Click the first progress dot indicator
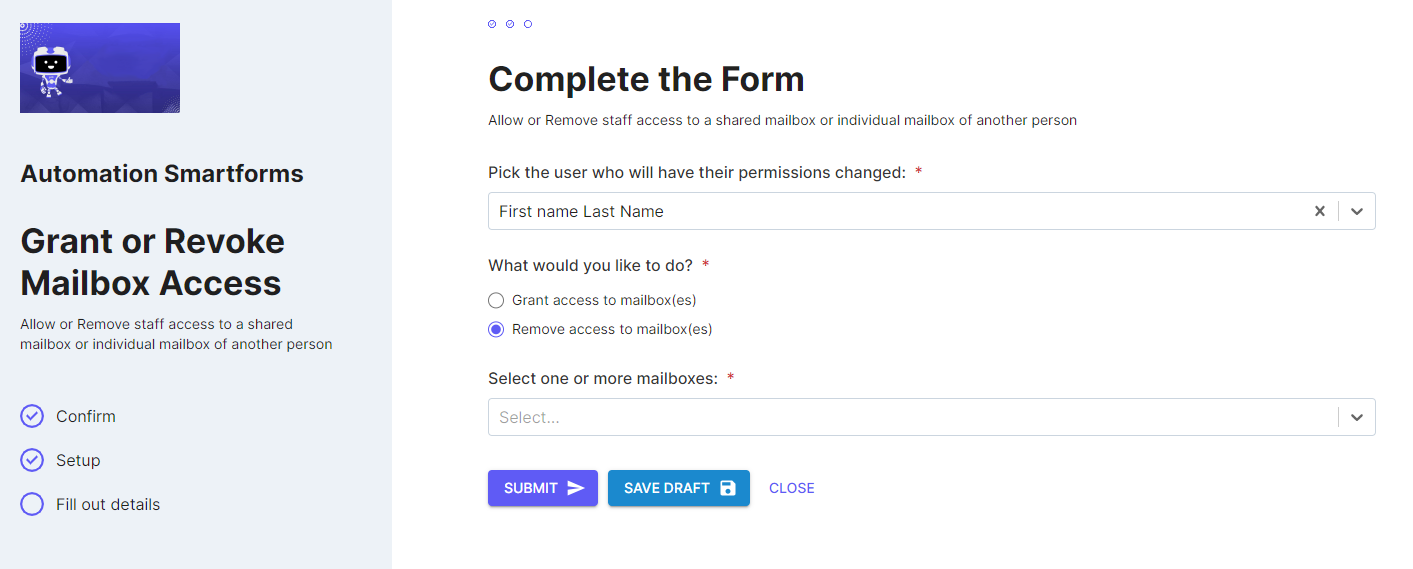Image resolution: width=1413 pixels, height=569 pixels. coord(492,24)
